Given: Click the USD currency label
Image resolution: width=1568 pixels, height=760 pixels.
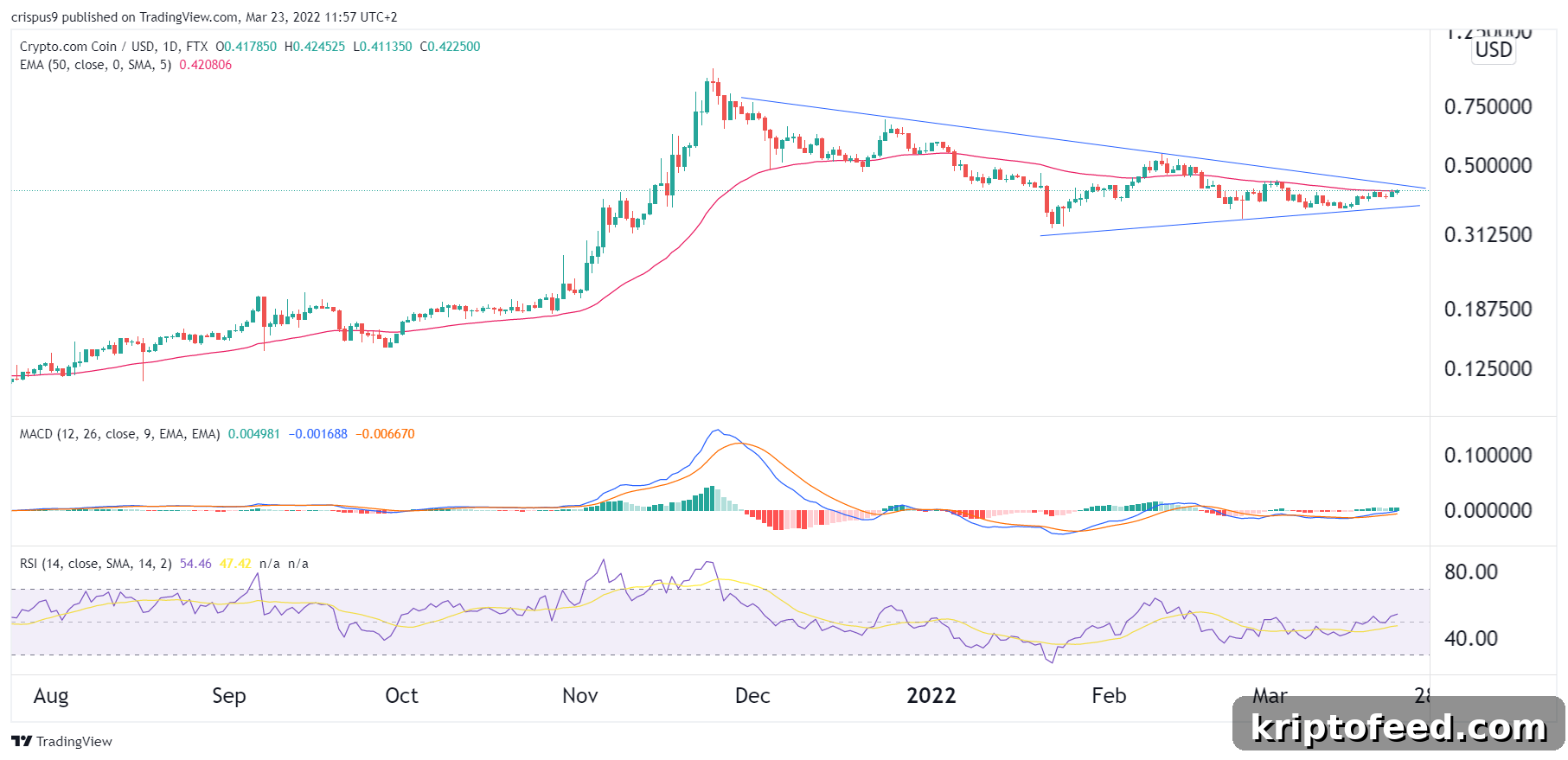Looking at the screenshot, I should click(1494, 50).
